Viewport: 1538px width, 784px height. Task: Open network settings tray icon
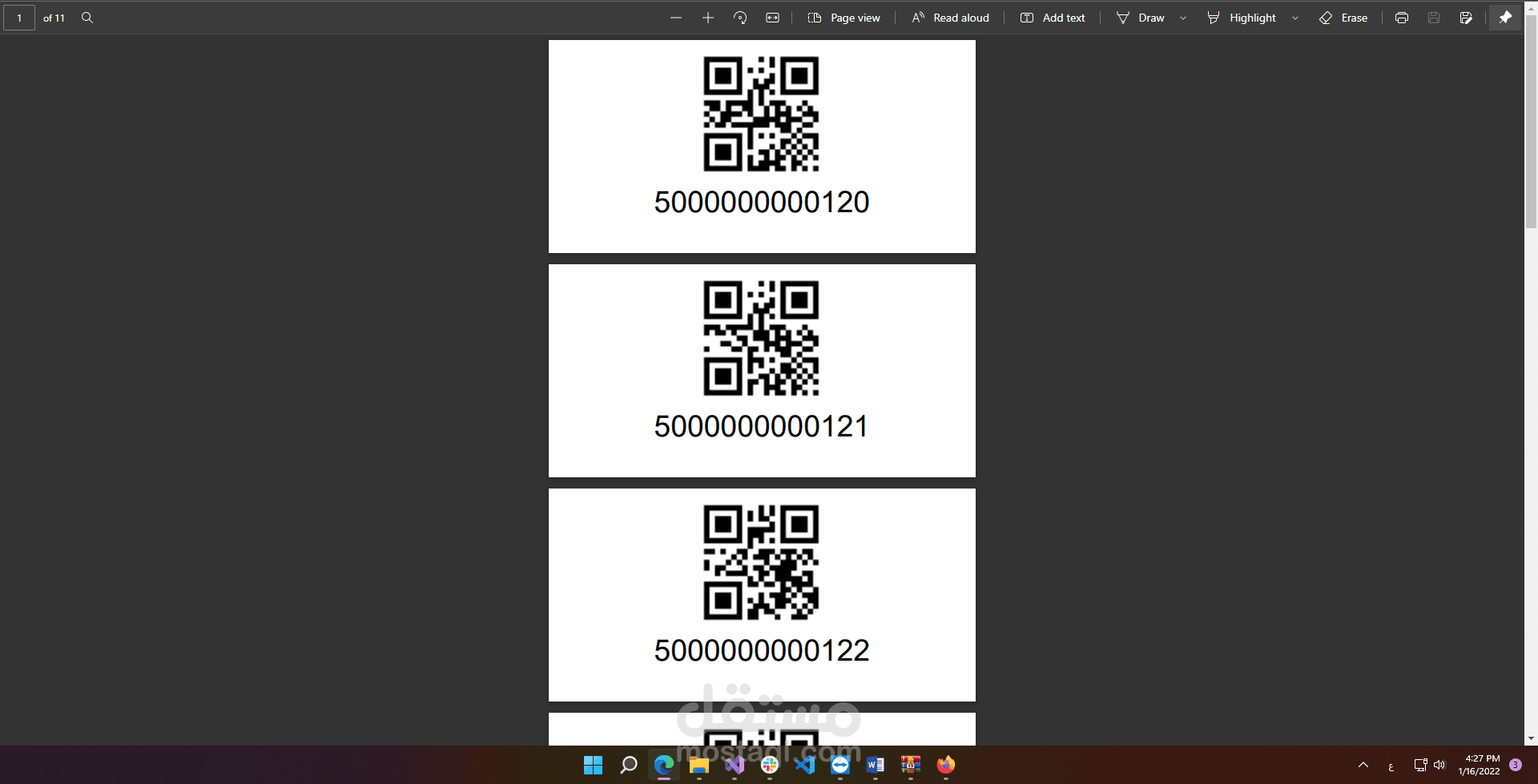click(x=1420, y=765)
